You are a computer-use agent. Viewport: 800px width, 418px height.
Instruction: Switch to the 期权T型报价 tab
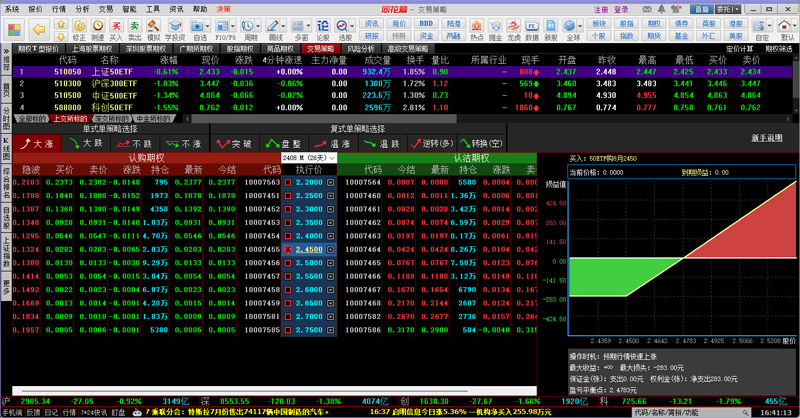[38, 48]
